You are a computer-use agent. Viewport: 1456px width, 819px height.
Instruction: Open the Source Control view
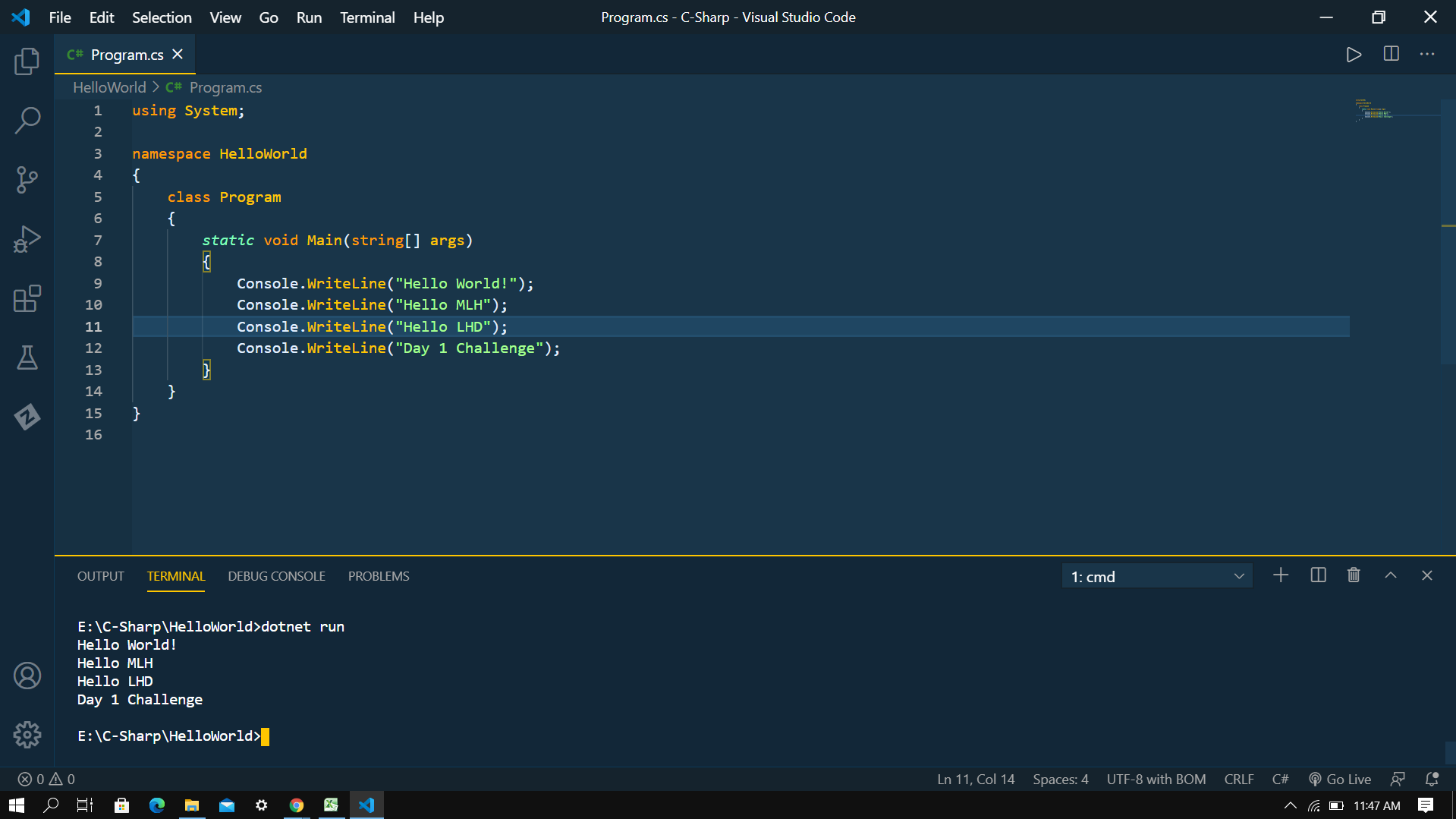27,180
